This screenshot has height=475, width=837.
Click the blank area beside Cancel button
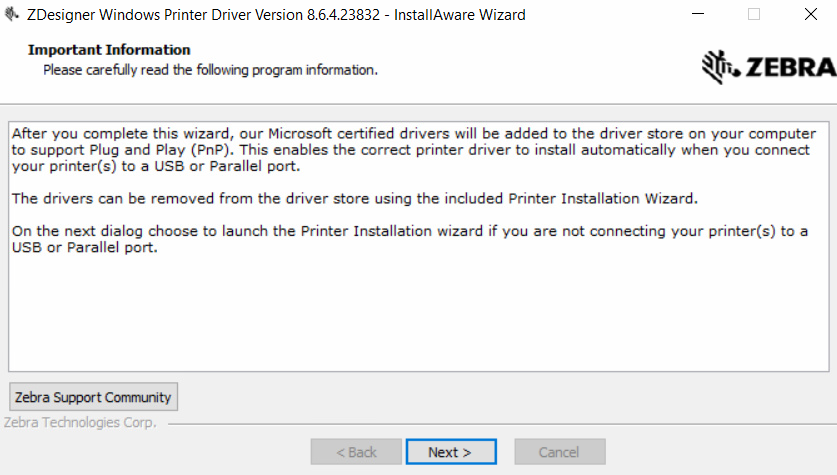(x=720, y=452)
